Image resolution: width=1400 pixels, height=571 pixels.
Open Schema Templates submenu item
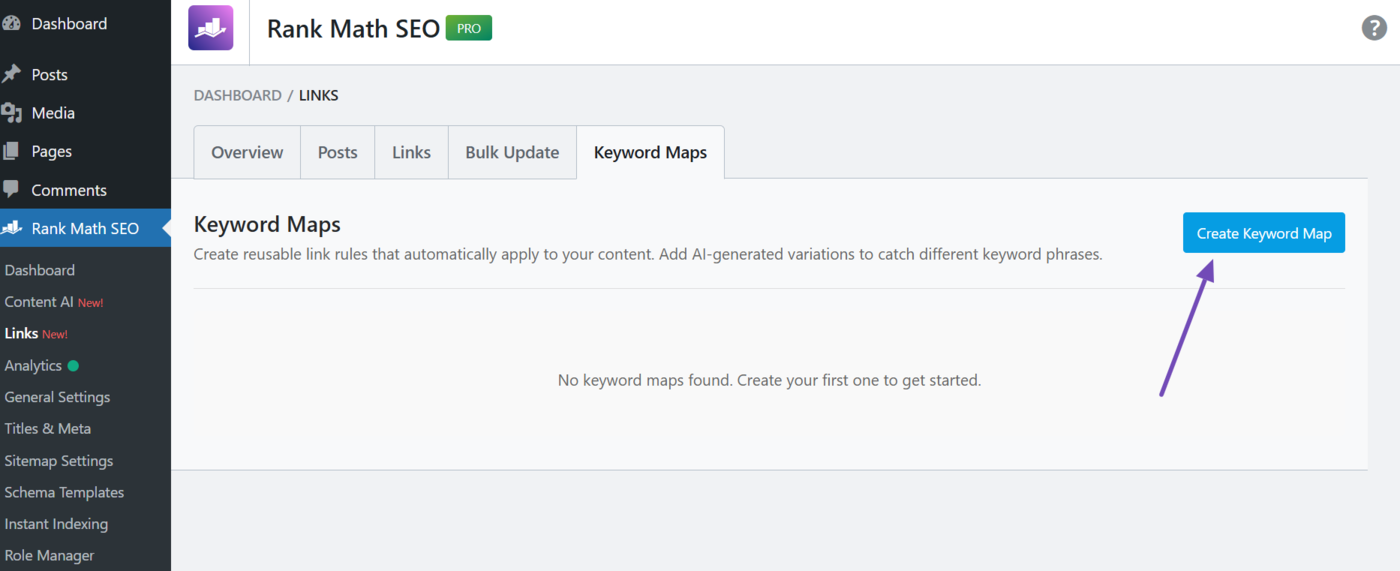click(64, 492)
